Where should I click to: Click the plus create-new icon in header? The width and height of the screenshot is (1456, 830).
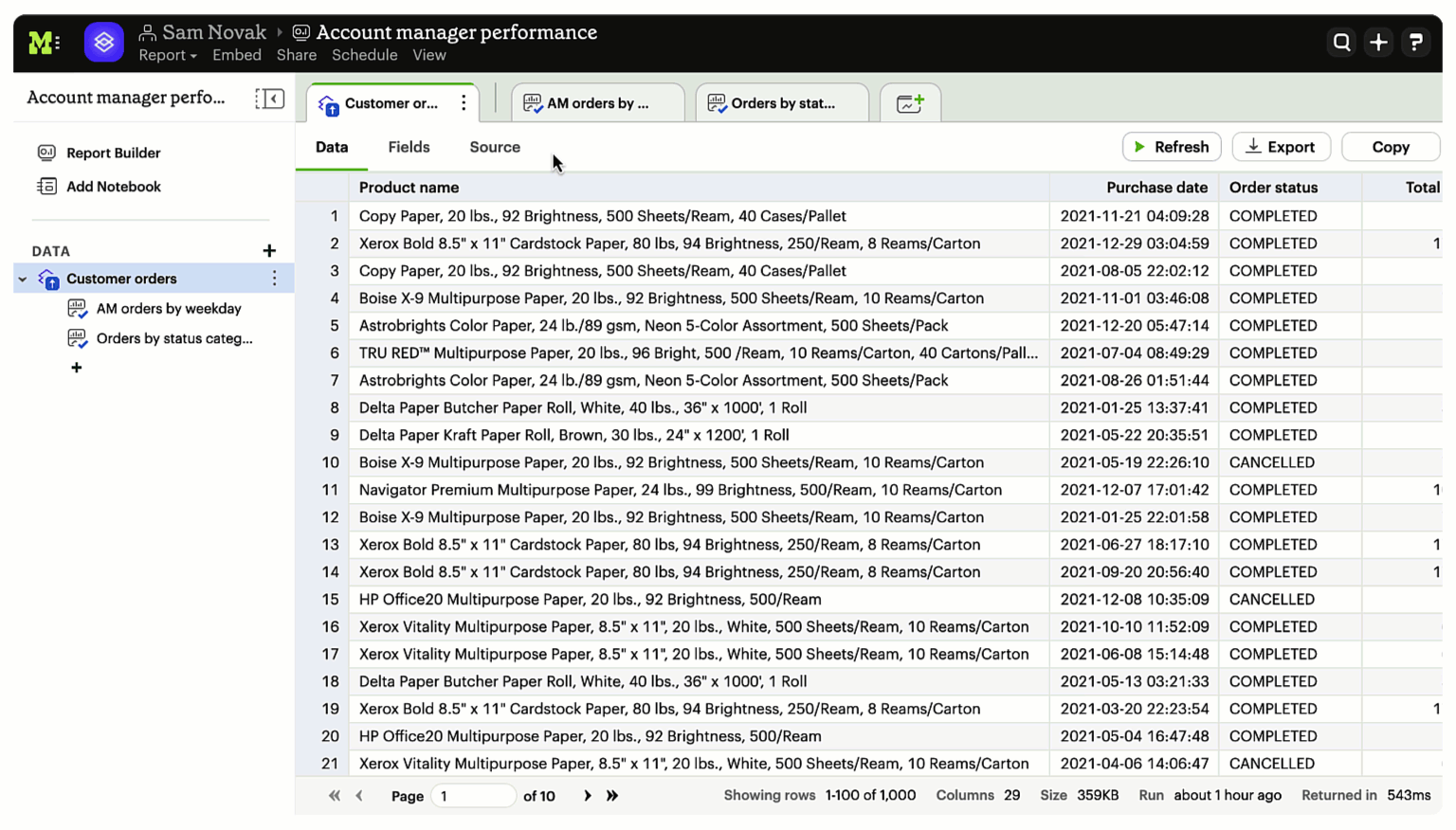[x=1378, y=43]
